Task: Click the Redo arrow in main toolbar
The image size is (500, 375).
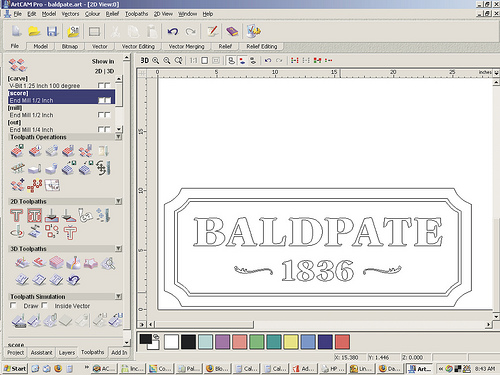Action: 191,32
